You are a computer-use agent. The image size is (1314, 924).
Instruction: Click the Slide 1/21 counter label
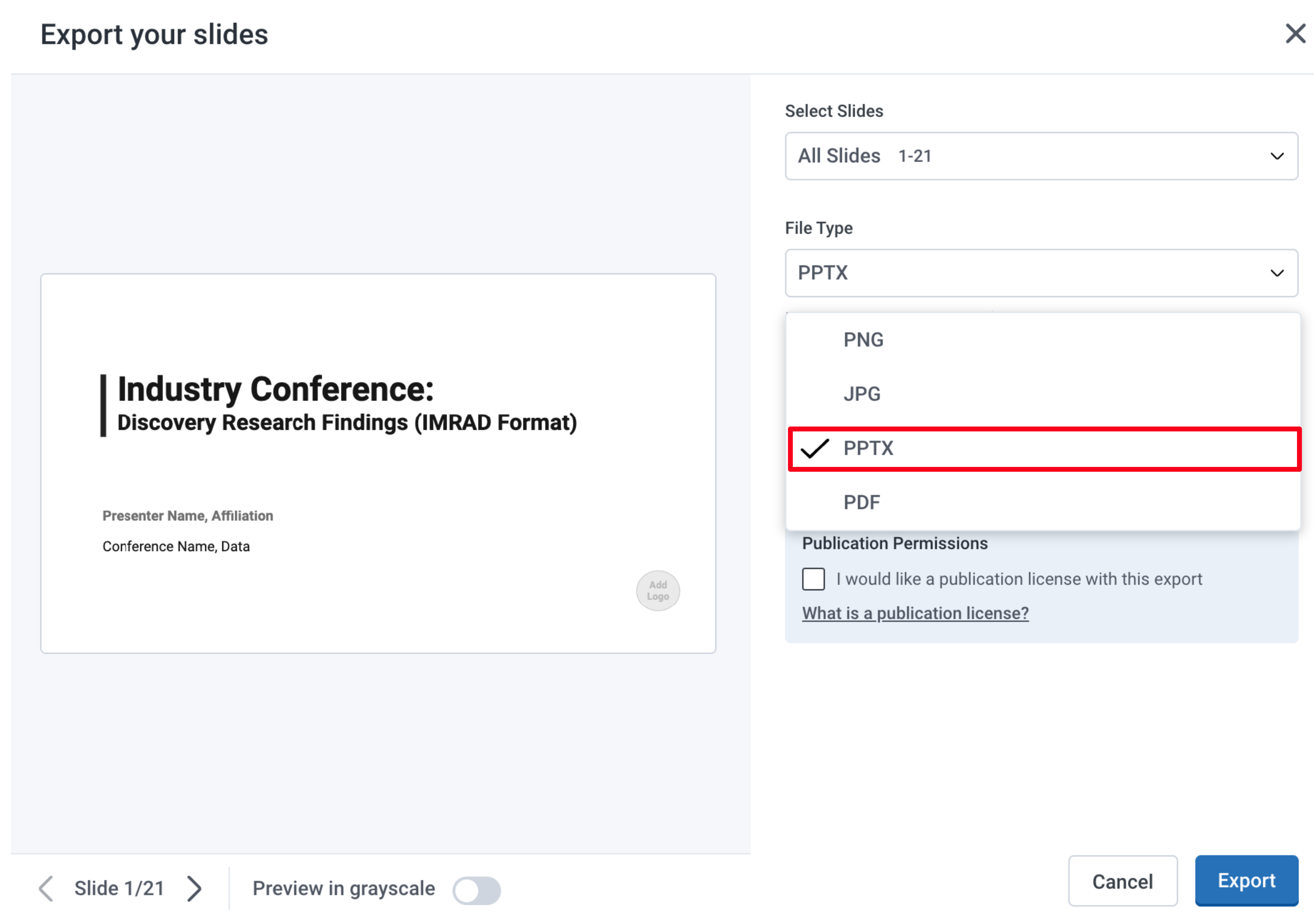tap(120, 889)
